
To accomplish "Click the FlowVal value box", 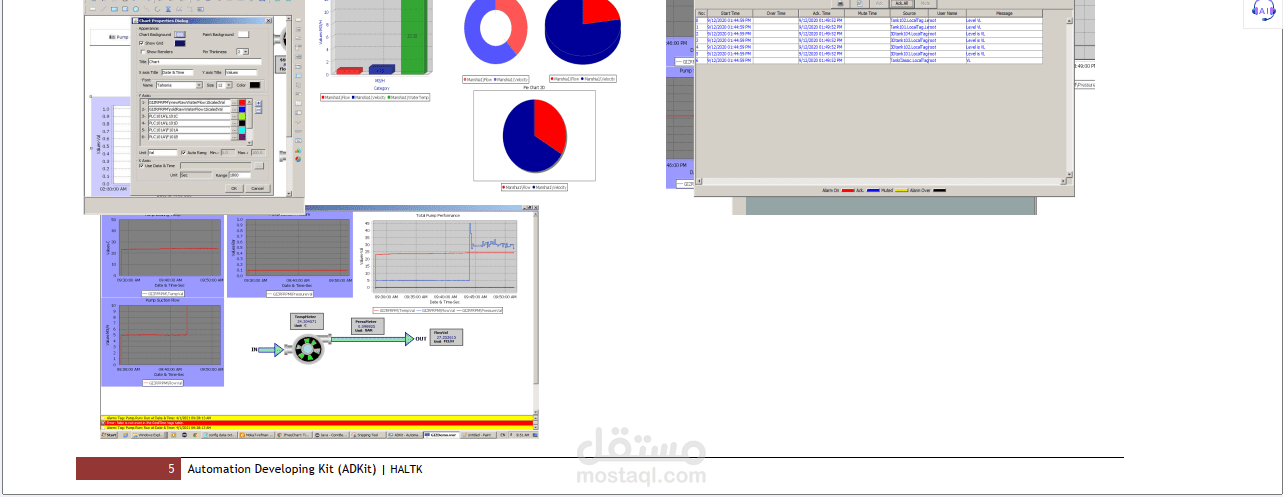I will click(446, 337).
